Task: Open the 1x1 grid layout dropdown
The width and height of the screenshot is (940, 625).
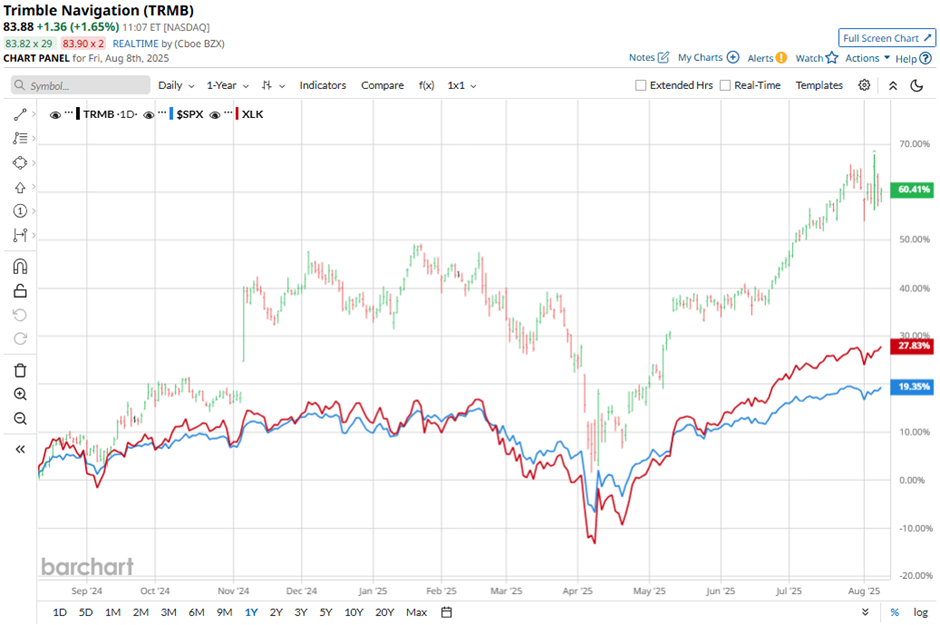Action: (x=462, y=86)
